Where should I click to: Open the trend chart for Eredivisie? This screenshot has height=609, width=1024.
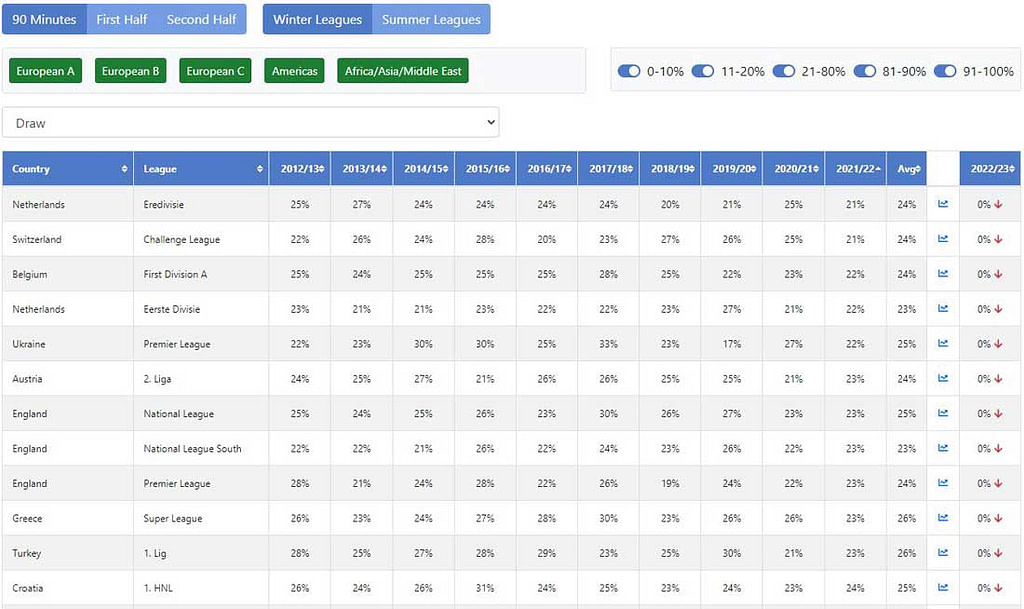pos(941,204)
